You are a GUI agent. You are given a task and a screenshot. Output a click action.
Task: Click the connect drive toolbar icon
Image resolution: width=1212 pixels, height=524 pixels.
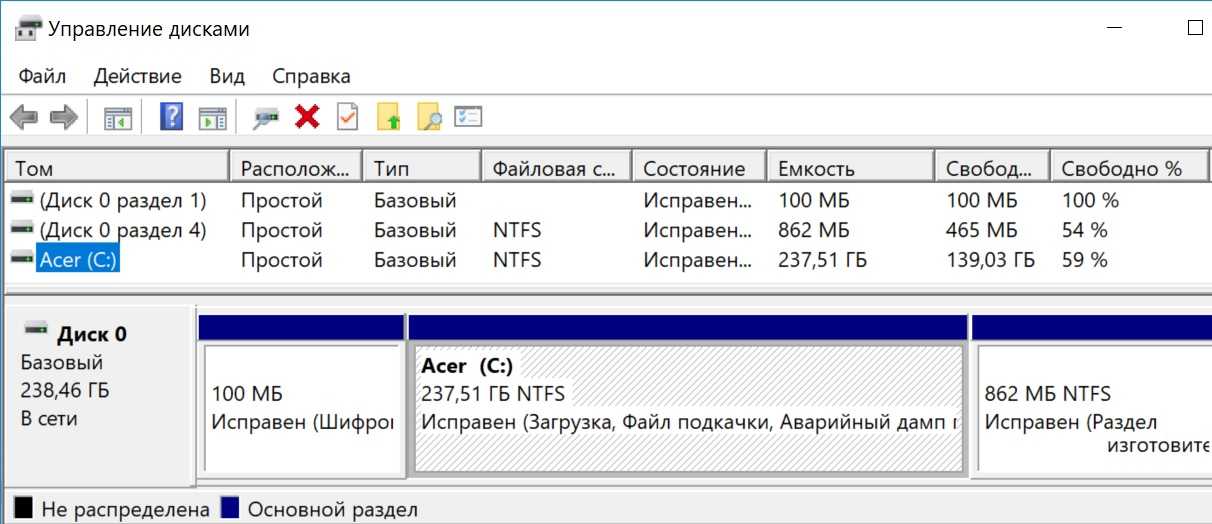pos(265,118)
